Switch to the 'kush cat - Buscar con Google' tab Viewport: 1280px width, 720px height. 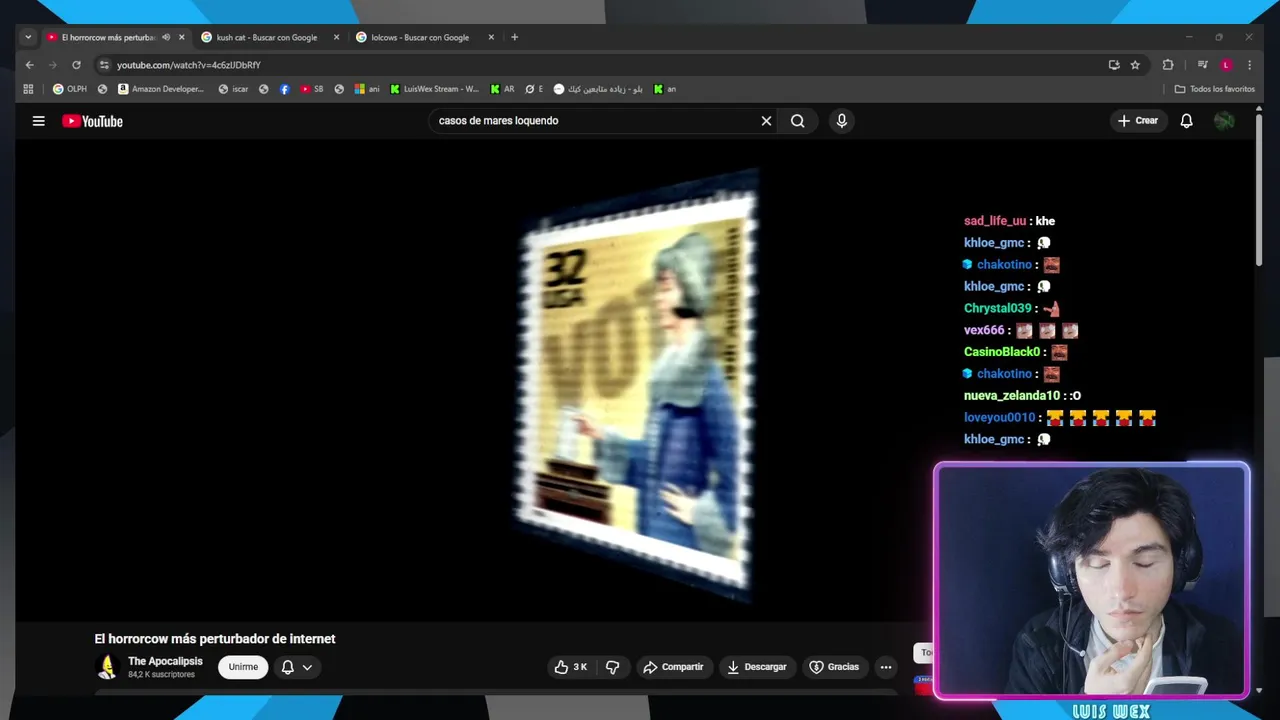[x=266, y=37]
